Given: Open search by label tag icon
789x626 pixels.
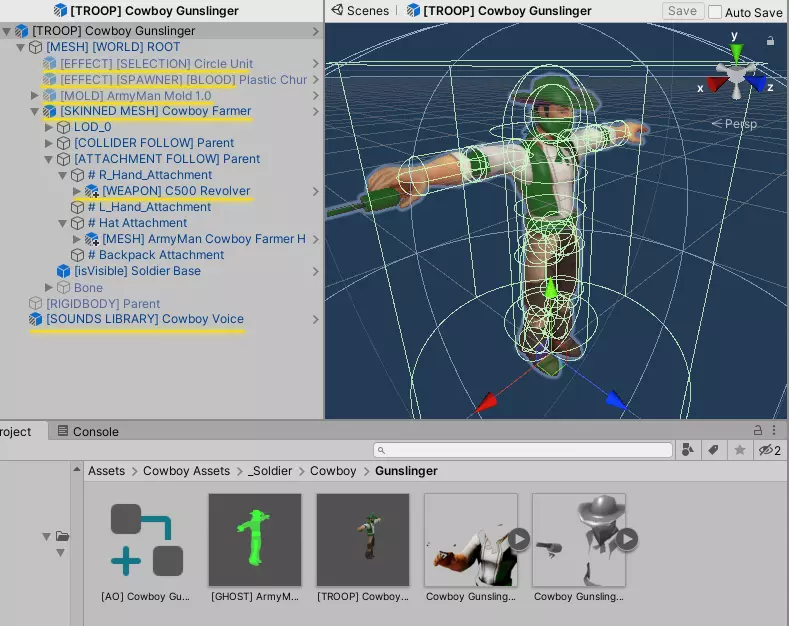Looking at the screenshot, I should tap(714, 450).
